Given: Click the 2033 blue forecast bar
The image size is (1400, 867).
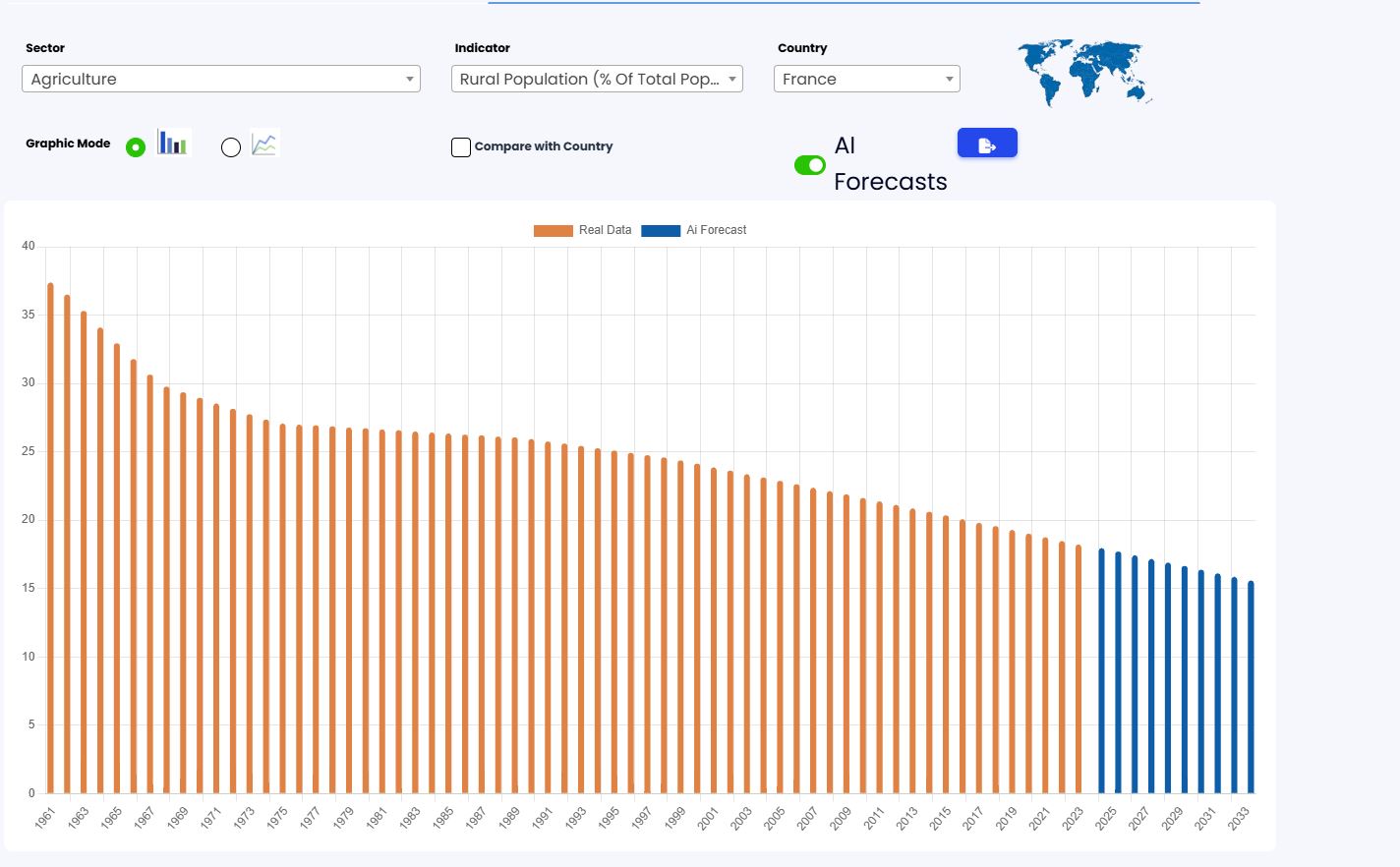Looking at the screenshot, I should pos(1251,687).
